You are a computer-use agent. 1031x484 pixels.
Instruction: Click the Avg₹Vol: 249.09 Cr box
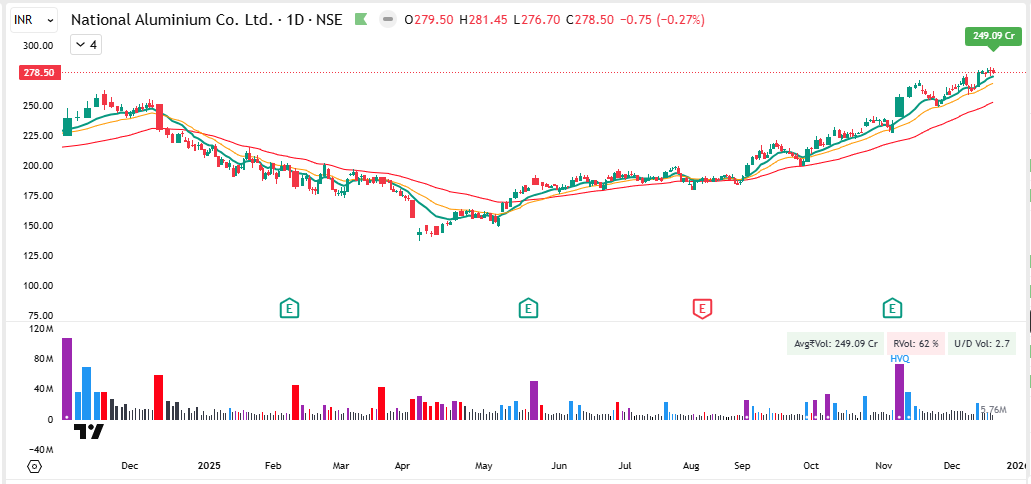pos(835,343)
